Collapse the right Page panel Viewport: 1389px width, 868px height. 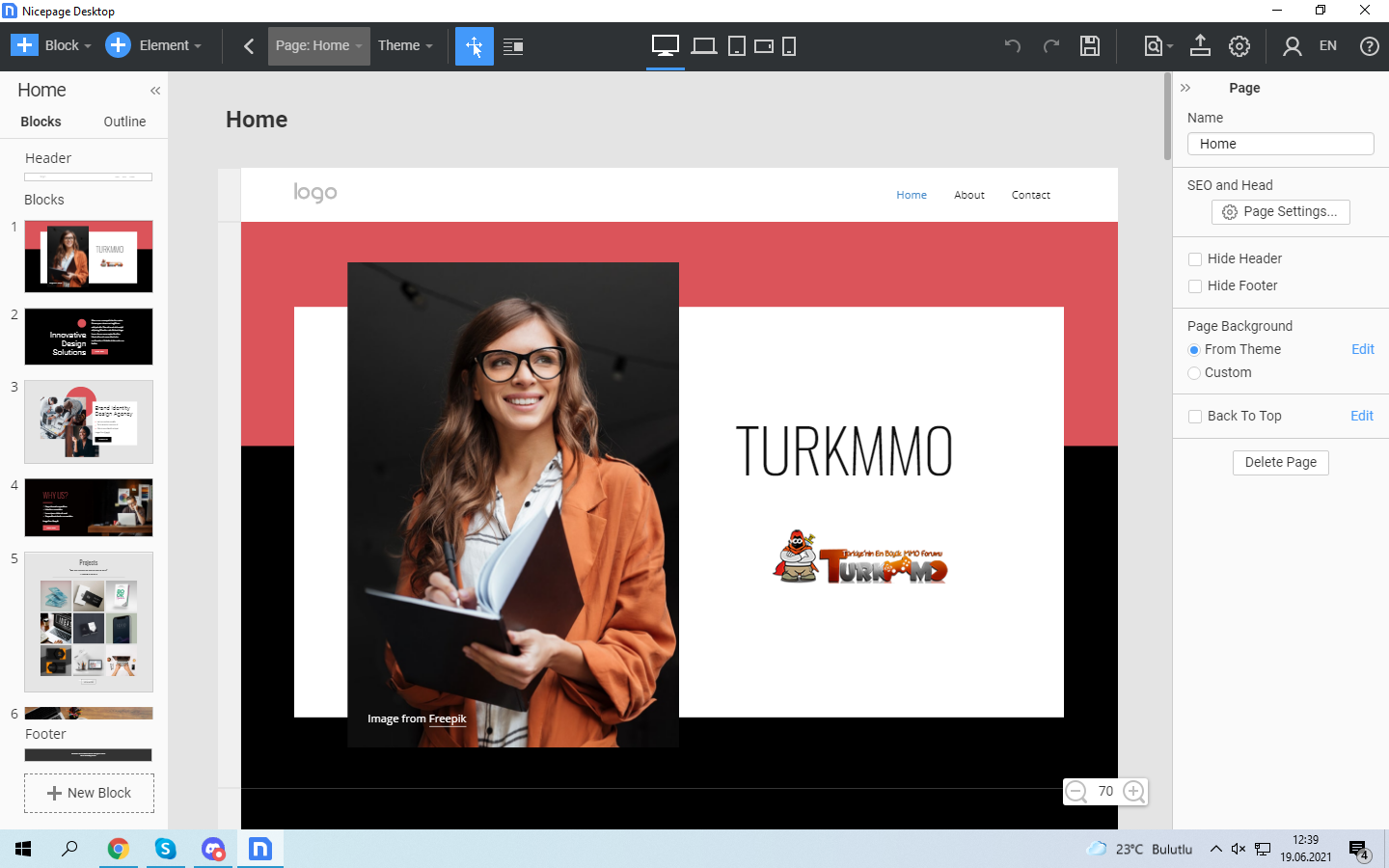[1185, 88]
